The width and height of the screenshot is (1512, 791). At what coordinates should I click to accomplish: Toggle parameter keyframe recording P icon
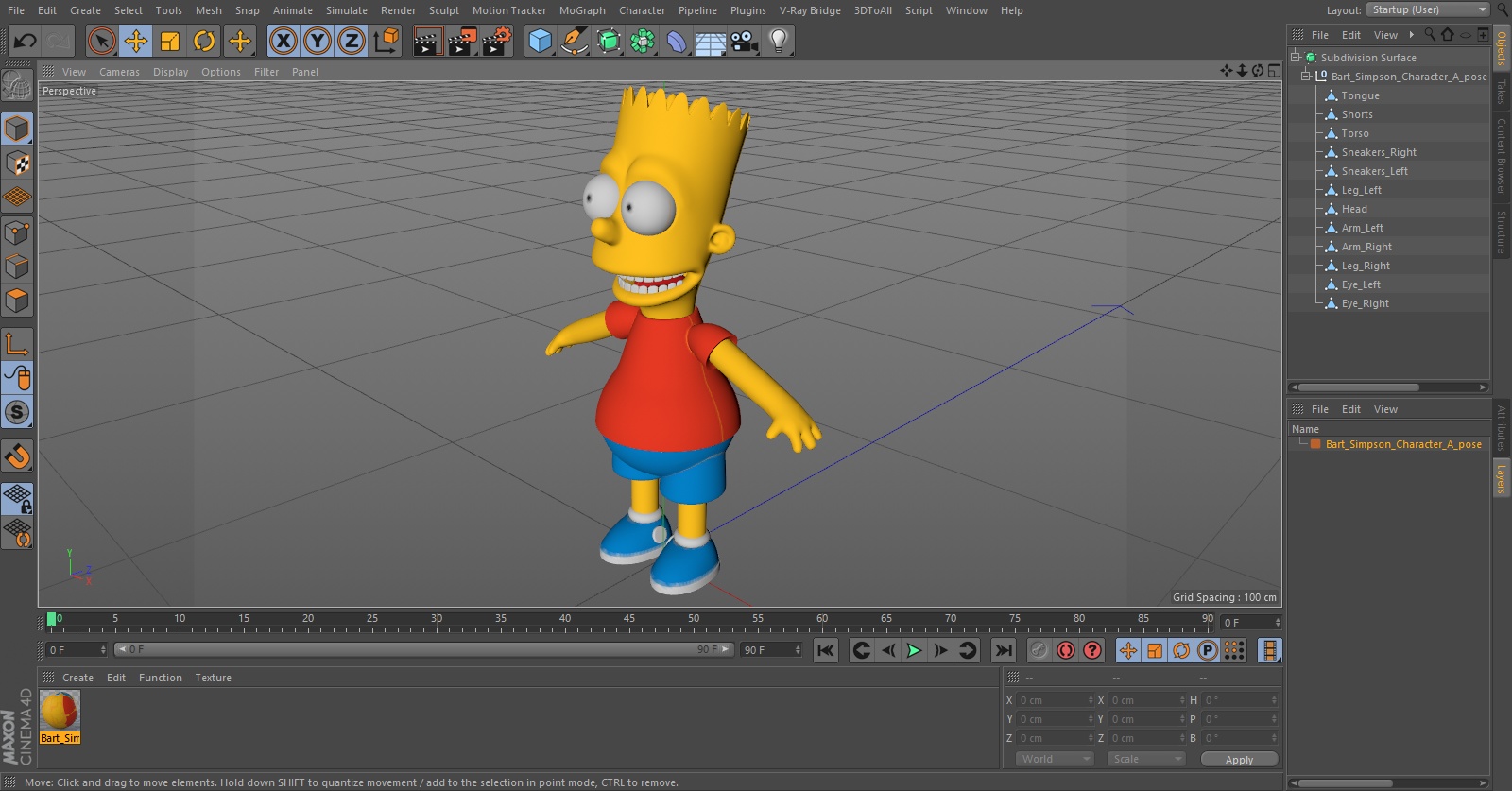click(1208, 650)
